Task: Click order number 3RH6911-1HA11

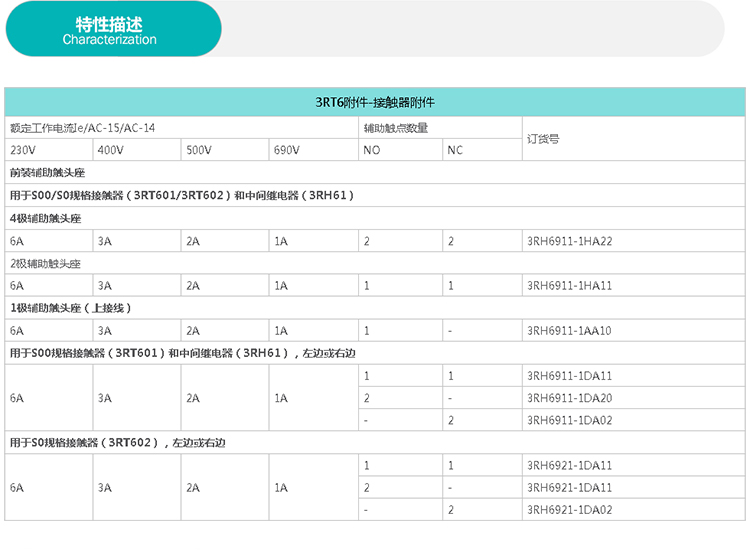Action: click(570, 286)
